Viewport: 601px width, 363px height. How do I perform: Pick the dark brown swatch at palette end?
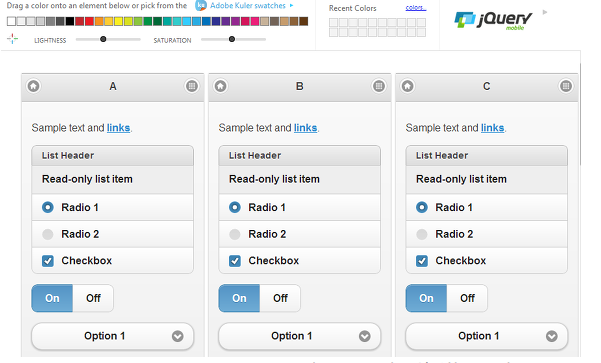(x=304, y=21)
